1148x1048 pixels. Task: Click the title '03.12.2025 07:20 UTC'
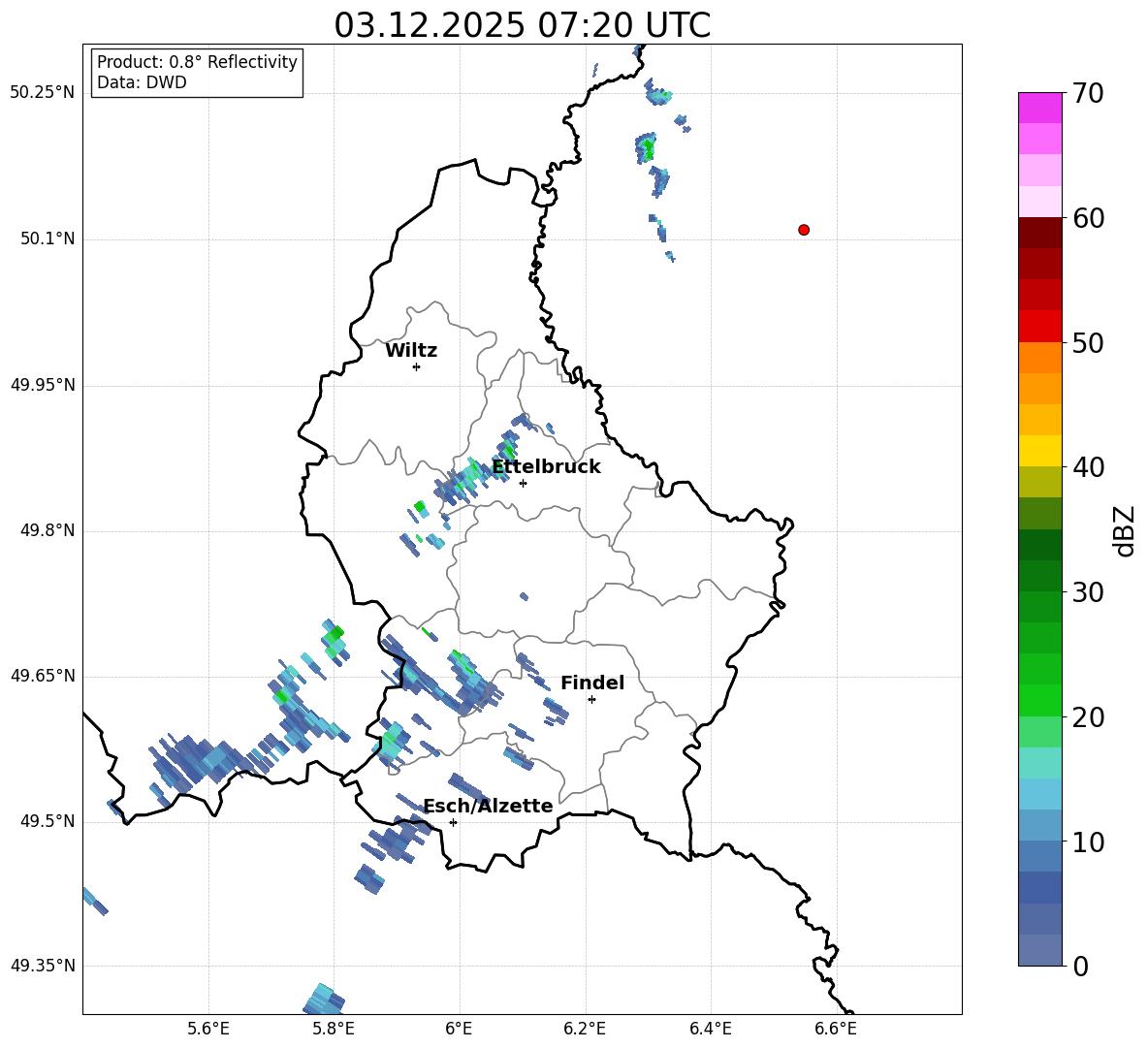[x=522, y=25]
